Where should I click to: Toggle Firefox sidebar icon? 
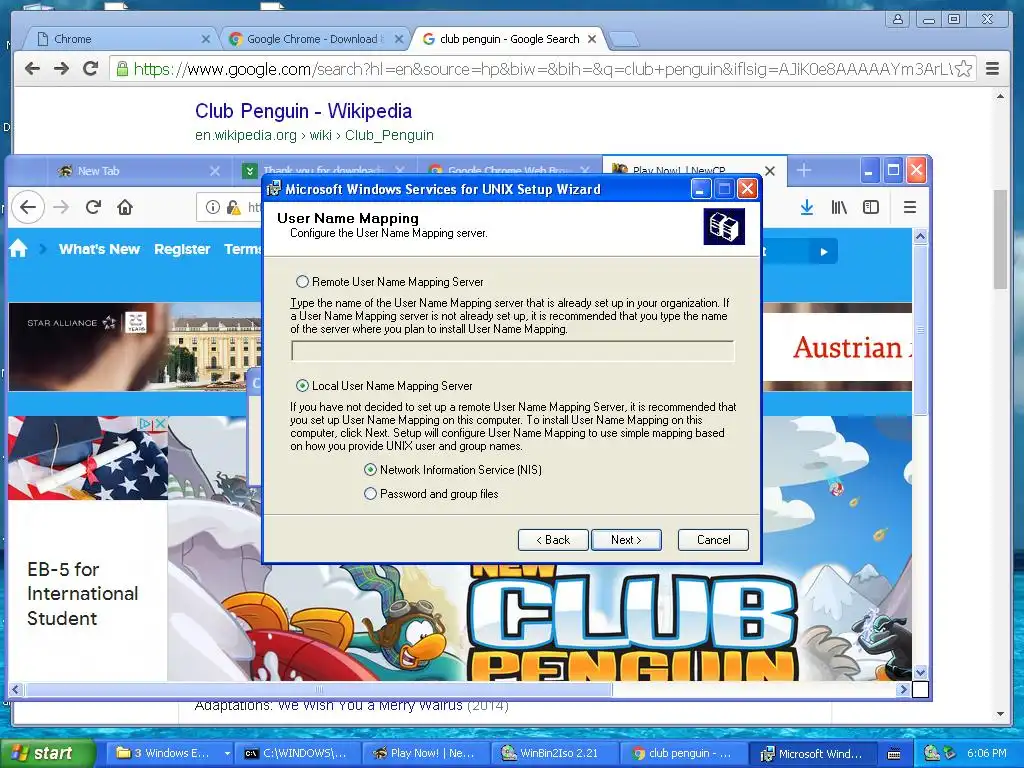pos(871,208)
